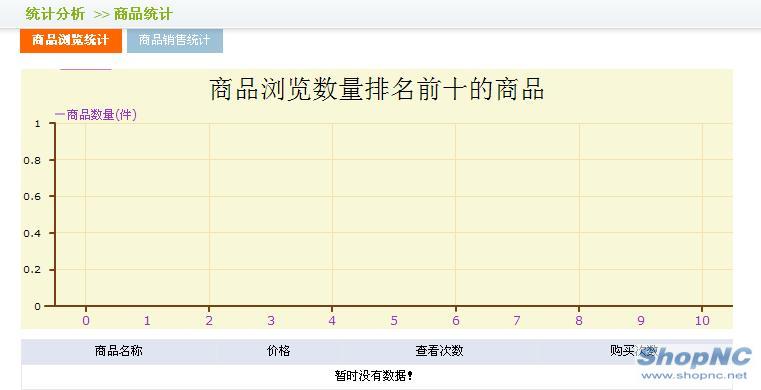The width and height of the screenshot is (761, 390).
Task: Click the 商品数量(件) legend label
Action: 96,115
